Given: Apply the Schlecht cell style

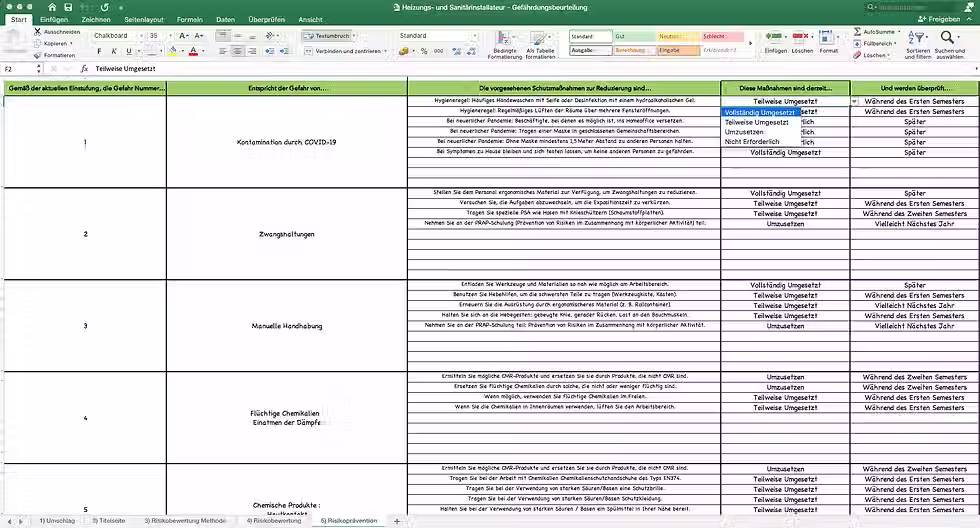Looking at the screenshot, I should pyautogui.click(x=722, y=36).
